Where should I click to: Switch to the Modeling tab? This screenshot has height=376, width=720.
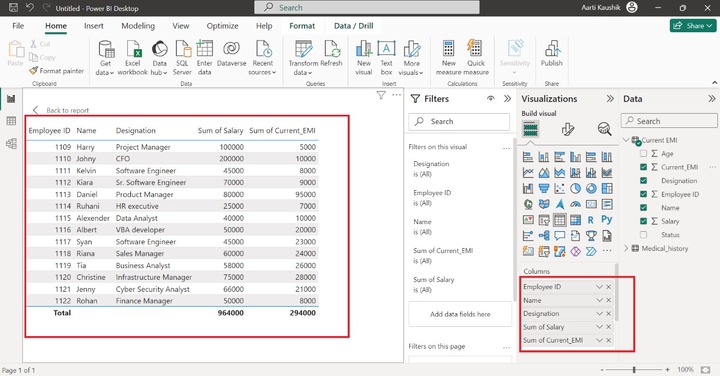138,26
